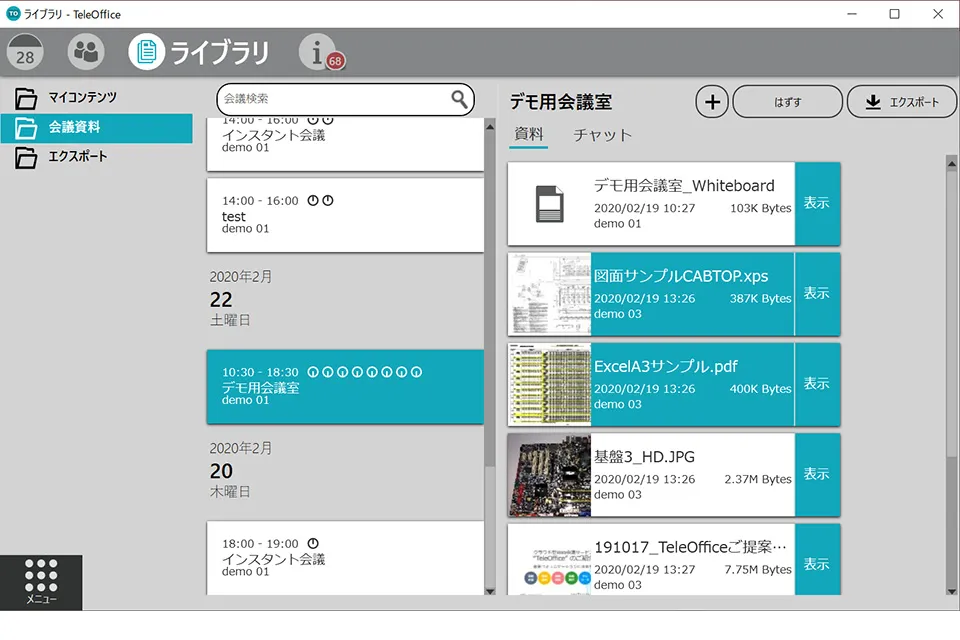Viewport: 960px width, 640px height.
Task: Click the エクスポート download button
Action: pos(901,102)
